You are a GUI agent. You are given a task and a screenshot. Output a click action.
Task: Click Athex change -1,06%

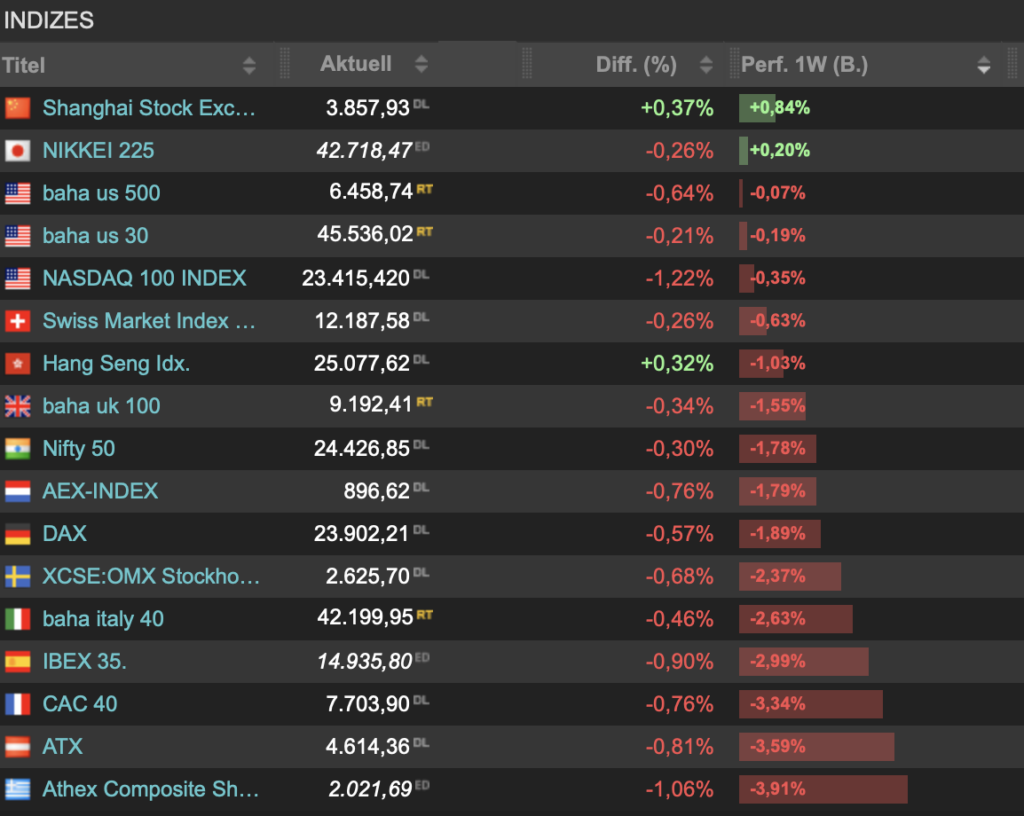click(x=679, y=789)
